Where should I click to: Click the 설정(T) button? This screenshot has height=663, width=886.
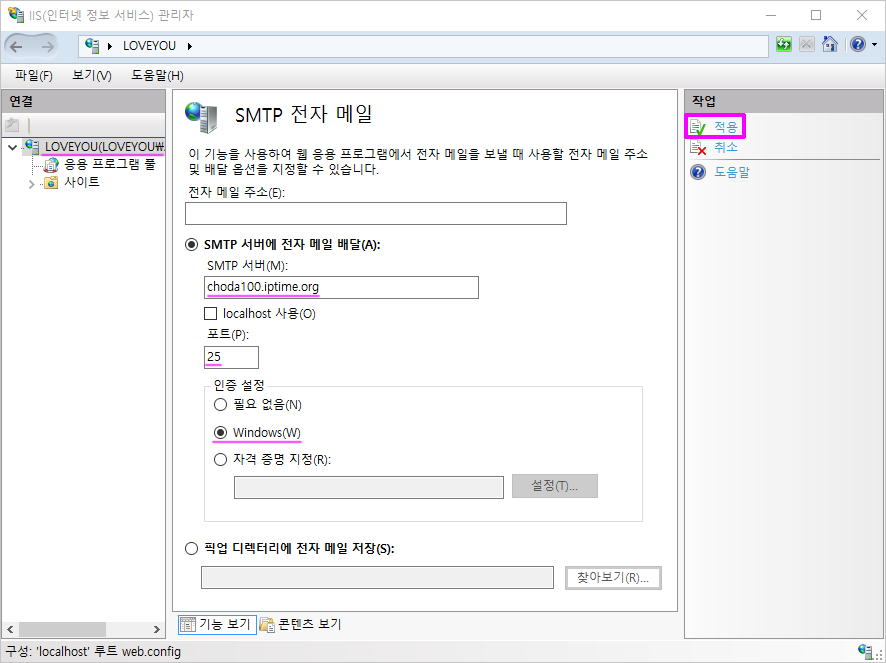[554, 486]
